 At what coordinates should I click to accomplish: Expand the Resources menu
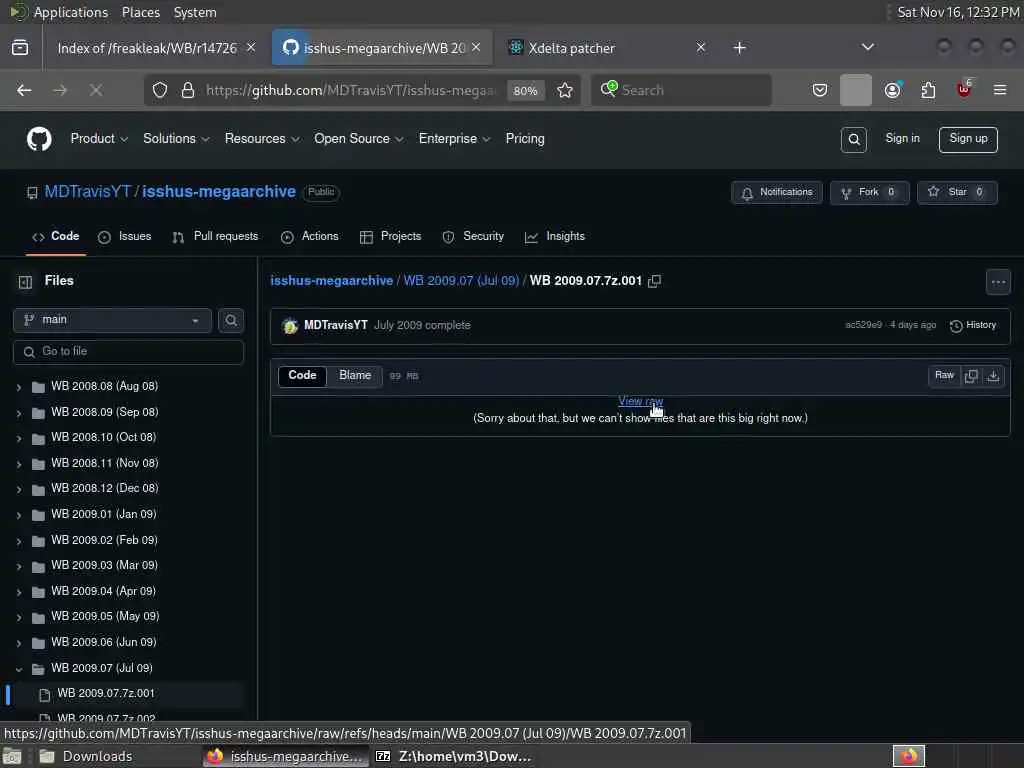tap(262, 138)
